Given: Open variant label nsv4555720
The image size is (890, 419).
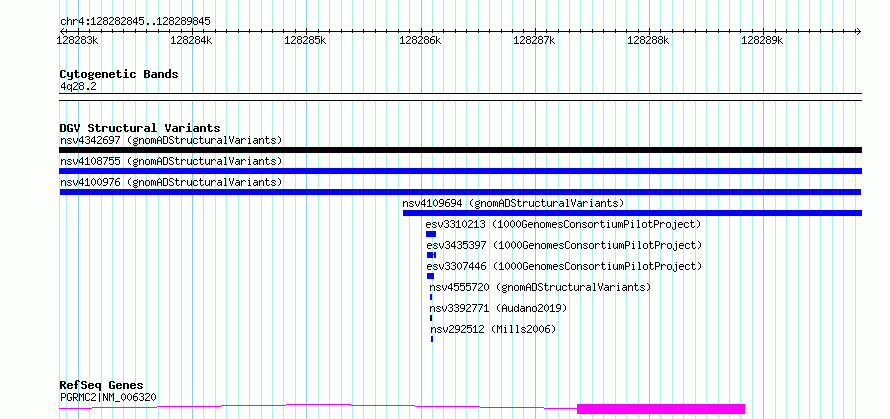Looking at the screenshot, I should [x=540, y=287].
